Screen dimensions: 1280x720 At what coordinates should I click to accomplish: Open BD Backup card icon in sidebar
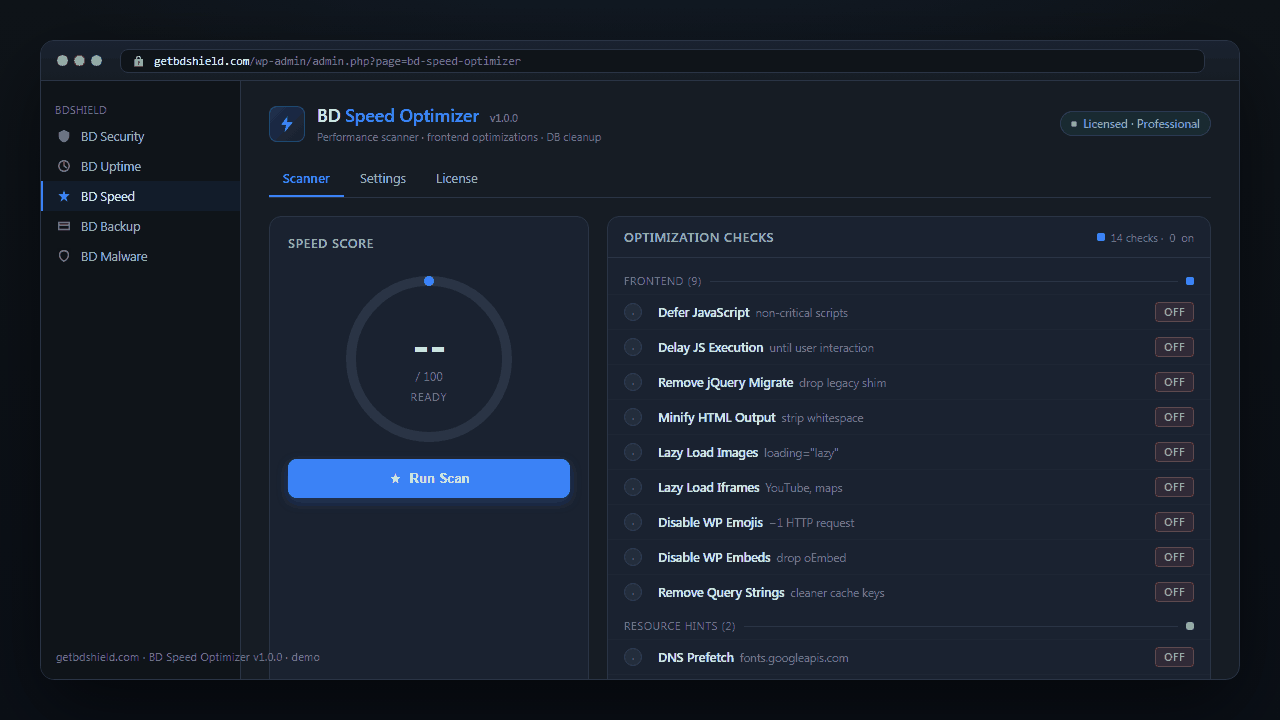coord(64,226)
